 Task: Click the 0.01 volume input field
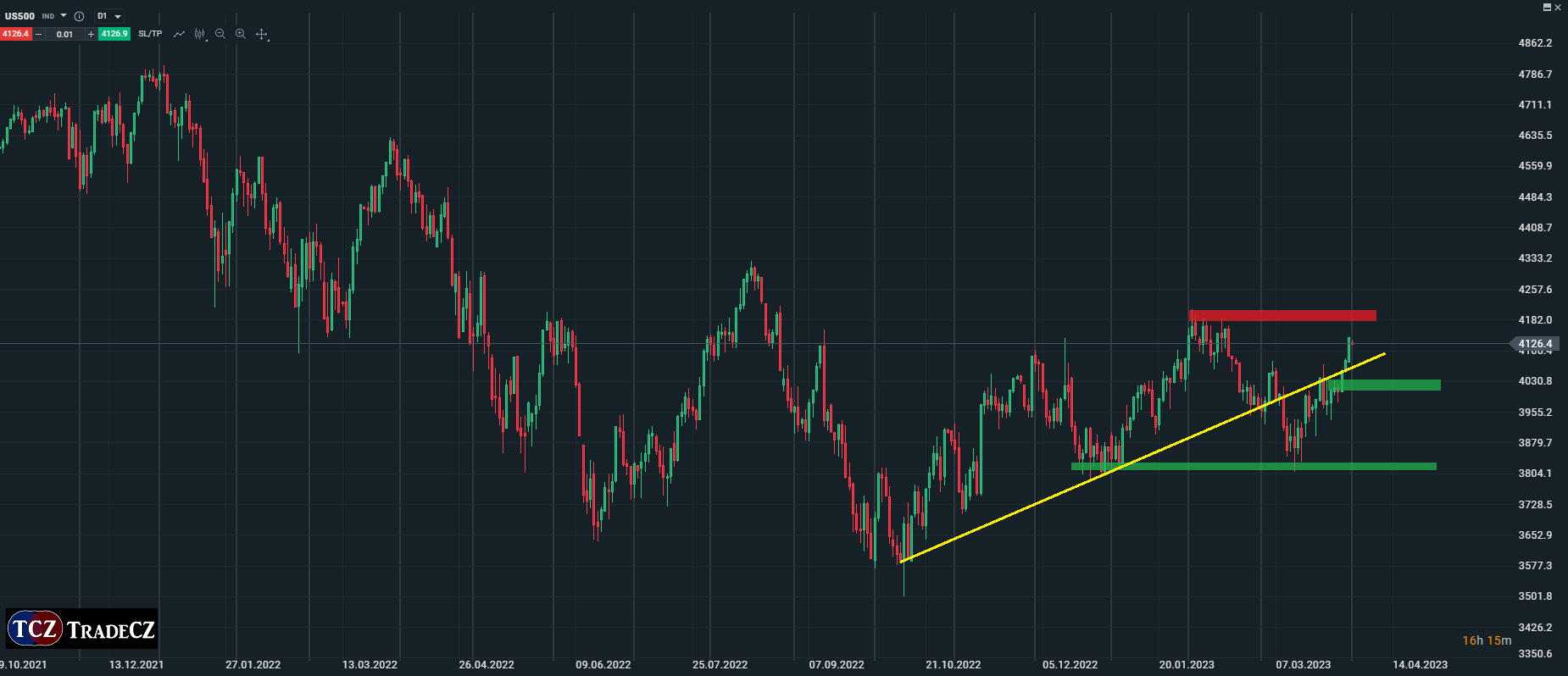(x=64, y=34)
